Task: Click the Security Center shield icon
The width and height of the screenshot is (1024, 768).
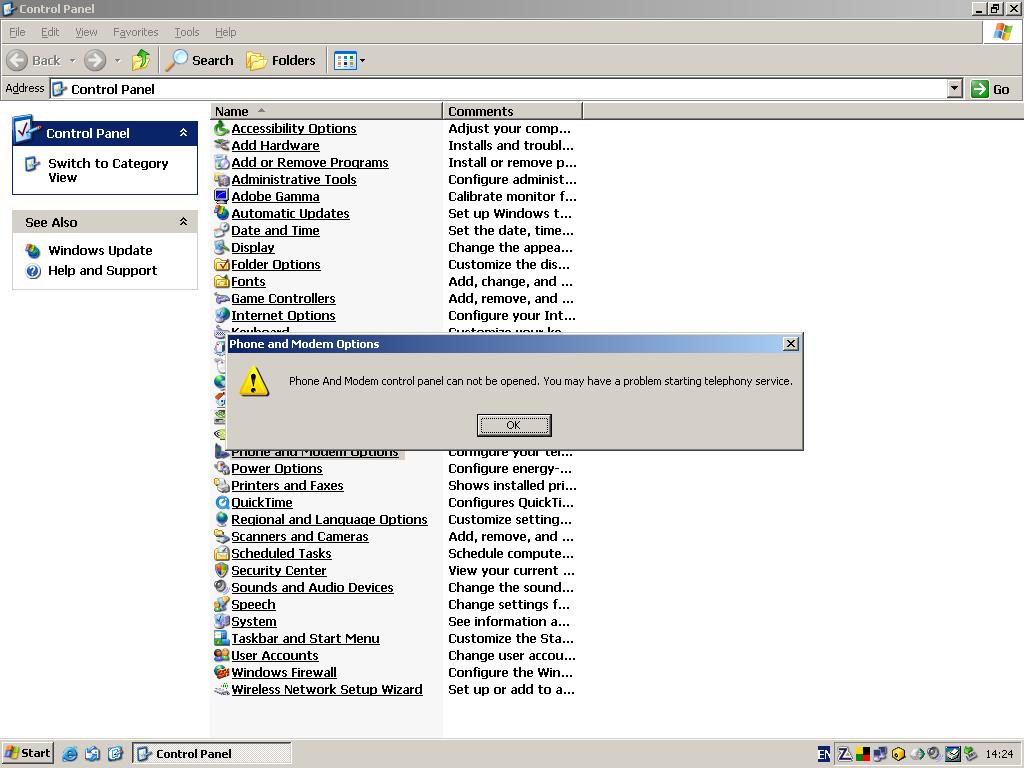Action: (222, 570)
